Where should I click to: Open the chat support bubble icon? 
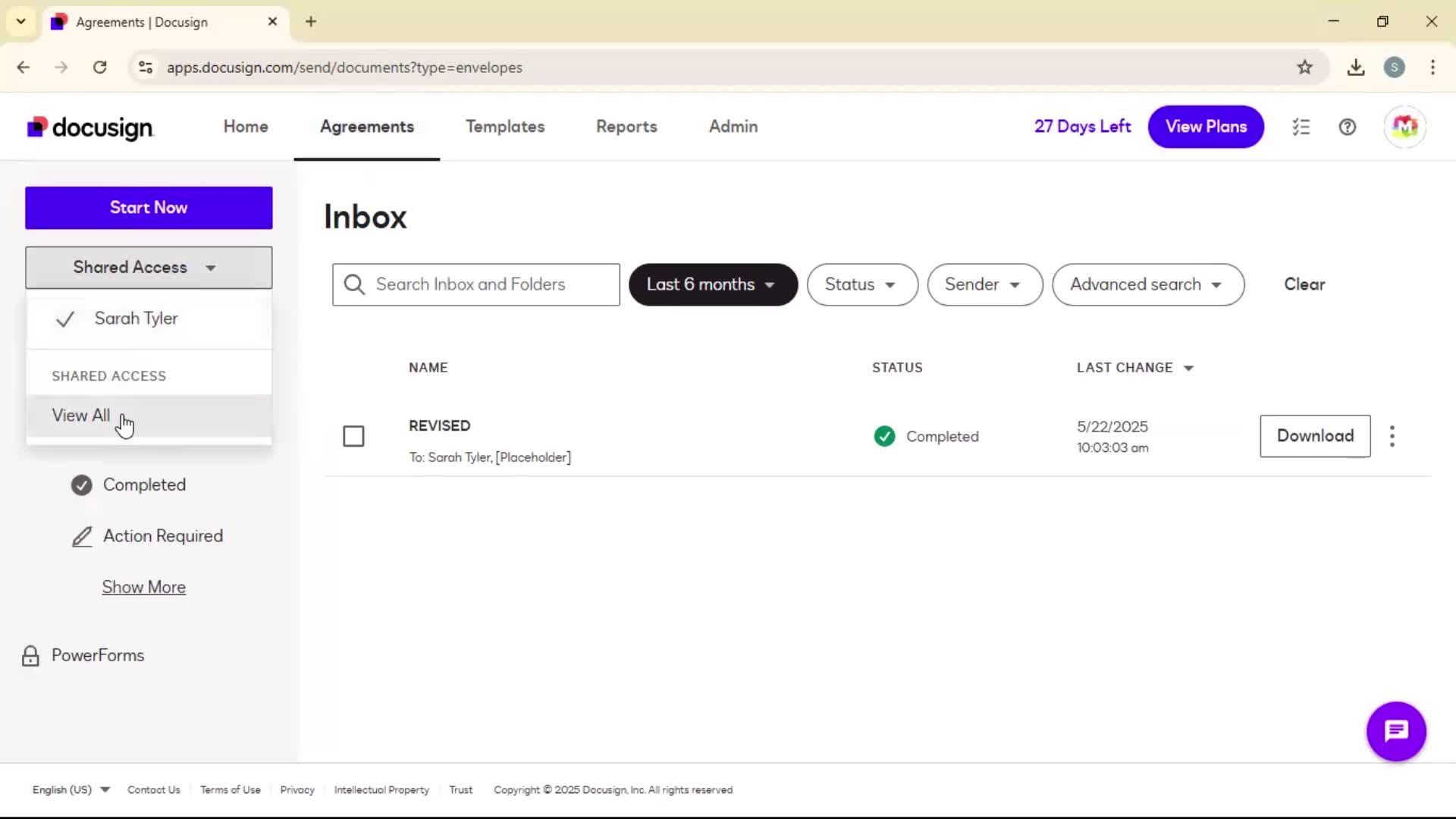pos(1396,731)
